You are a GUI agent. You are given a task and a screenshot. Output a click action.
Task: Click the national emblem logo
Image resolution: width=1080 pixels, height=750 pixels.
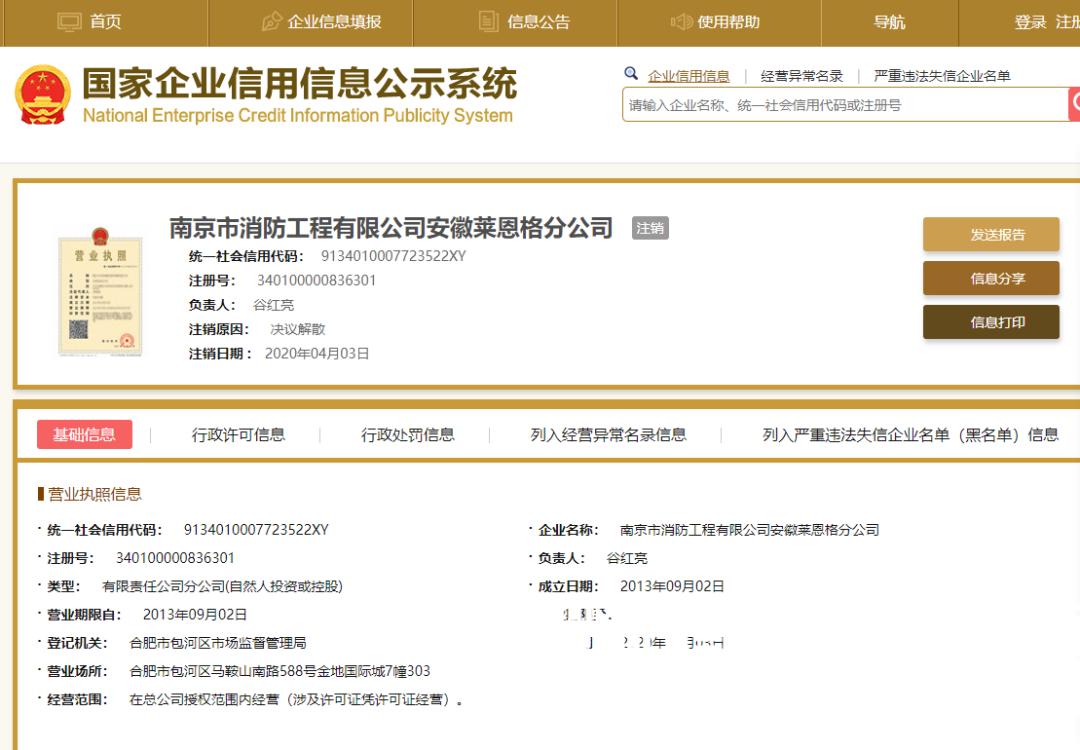click(43, 95)
